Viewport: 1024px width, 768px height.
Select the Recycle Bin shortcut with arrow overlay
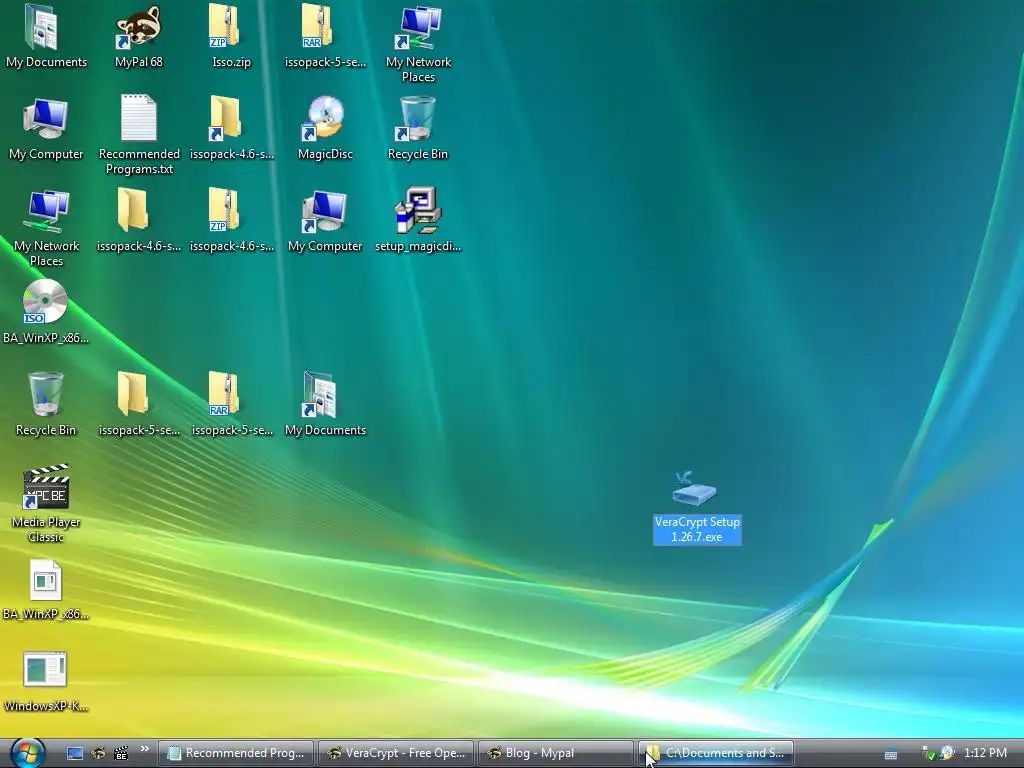(x=418, y=129)
